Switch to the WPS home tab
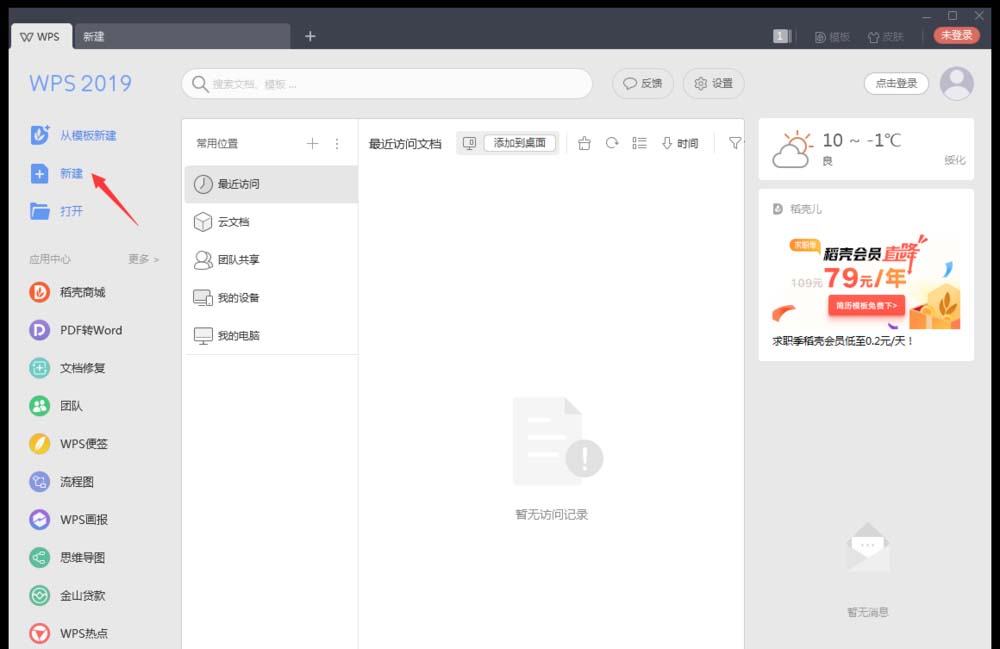Image resolution: width=1000 pixels, height=649 pixels. [40, 37]
